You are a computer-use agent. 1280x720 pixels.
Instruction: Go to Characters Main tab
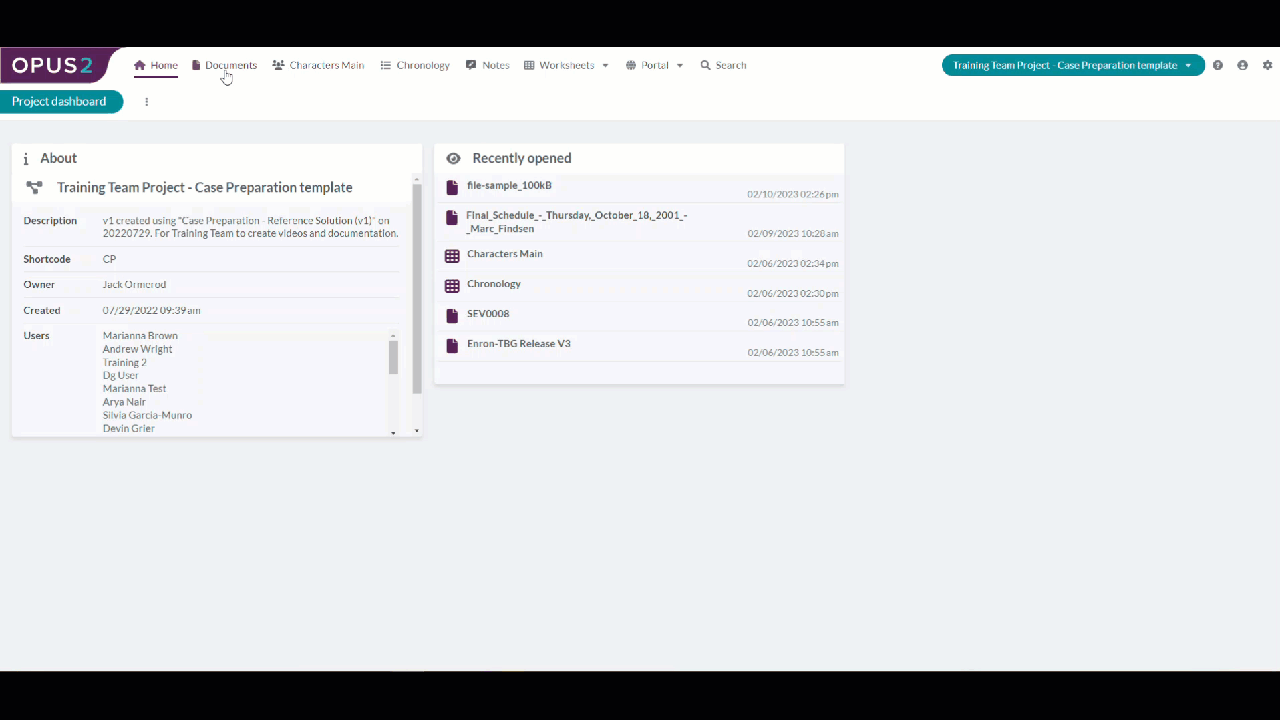pos(318,65)
